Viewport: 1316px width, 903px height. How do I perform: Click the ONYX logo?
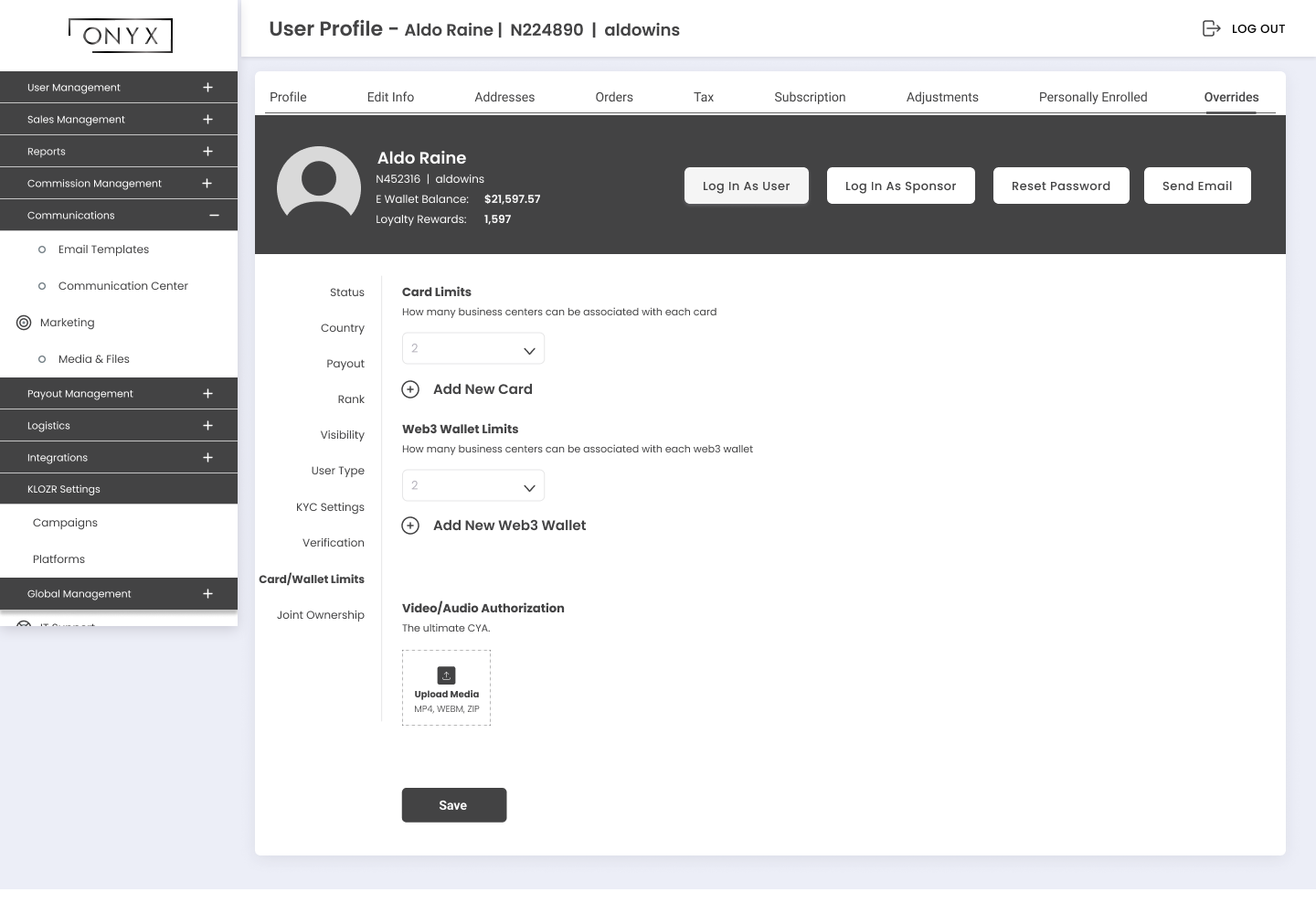click(x=121, y=36)
